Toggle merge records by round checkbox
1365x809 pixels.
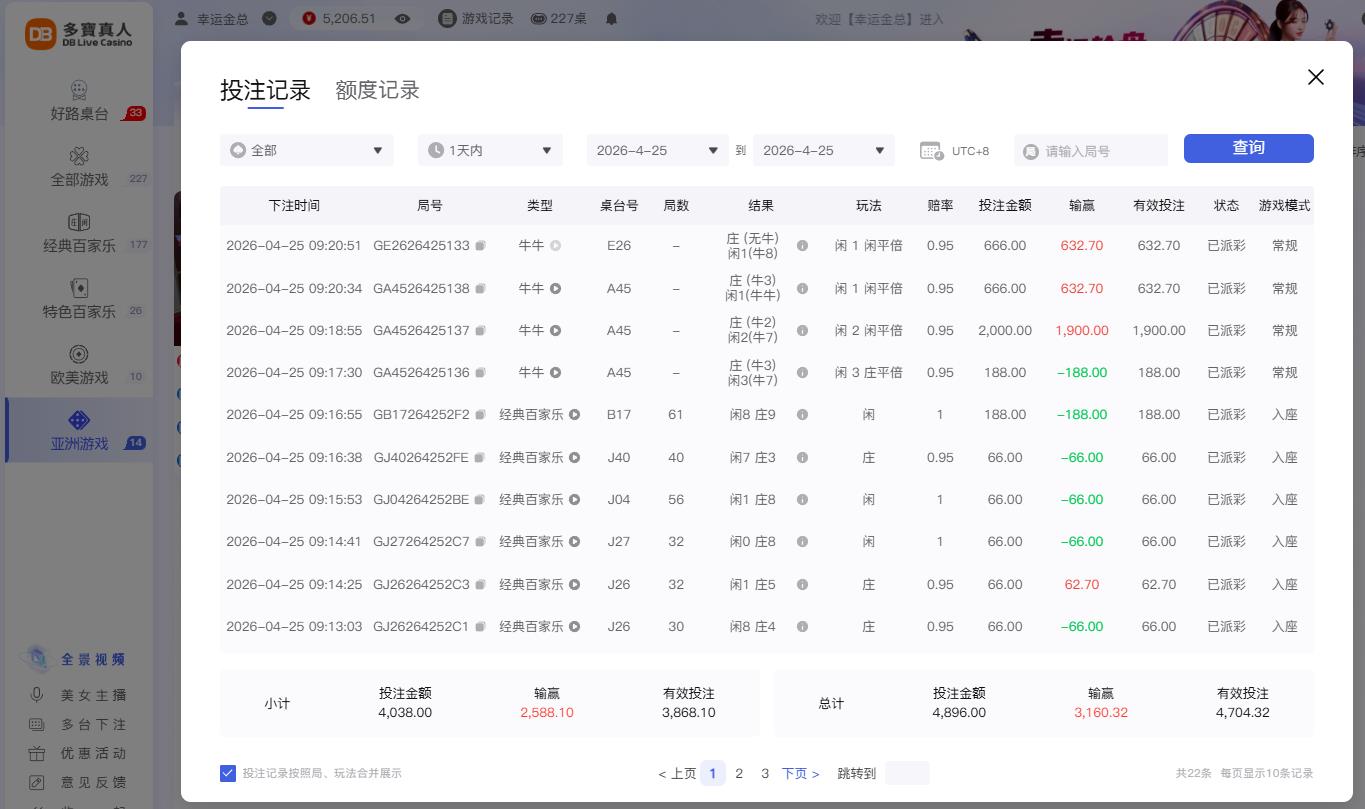tap(228, 773)
